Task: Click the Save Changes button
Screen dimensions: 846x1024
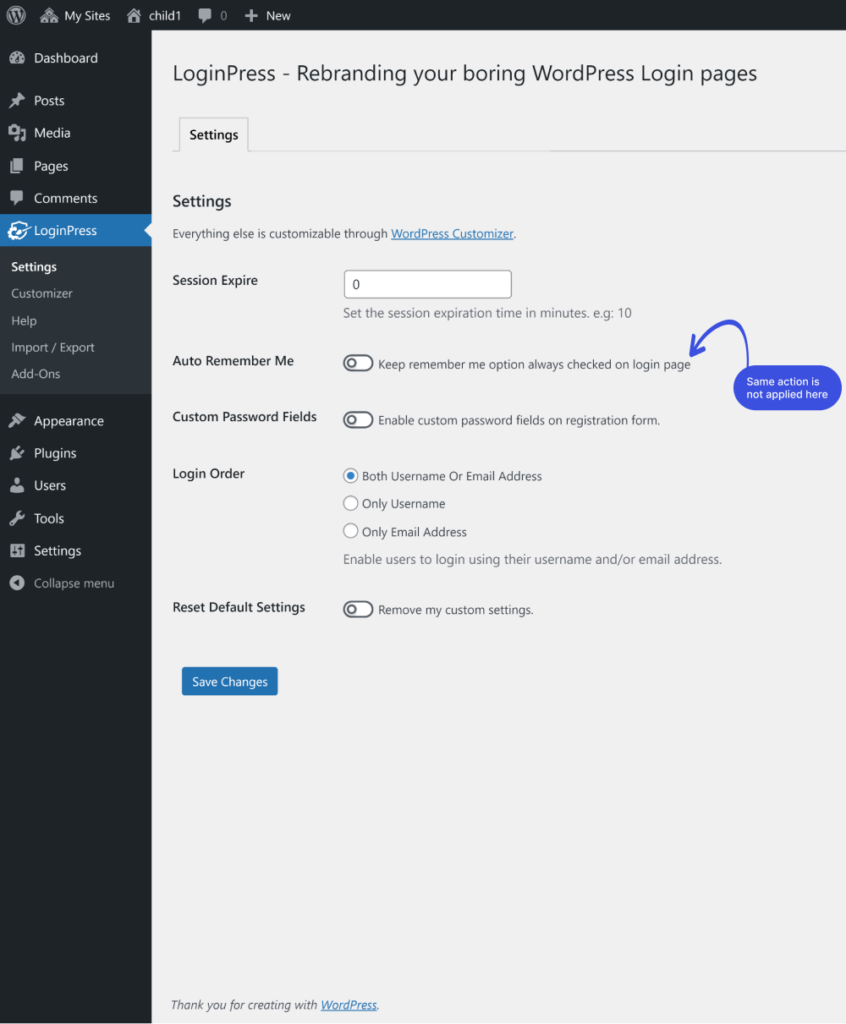Action: [230, 681]
